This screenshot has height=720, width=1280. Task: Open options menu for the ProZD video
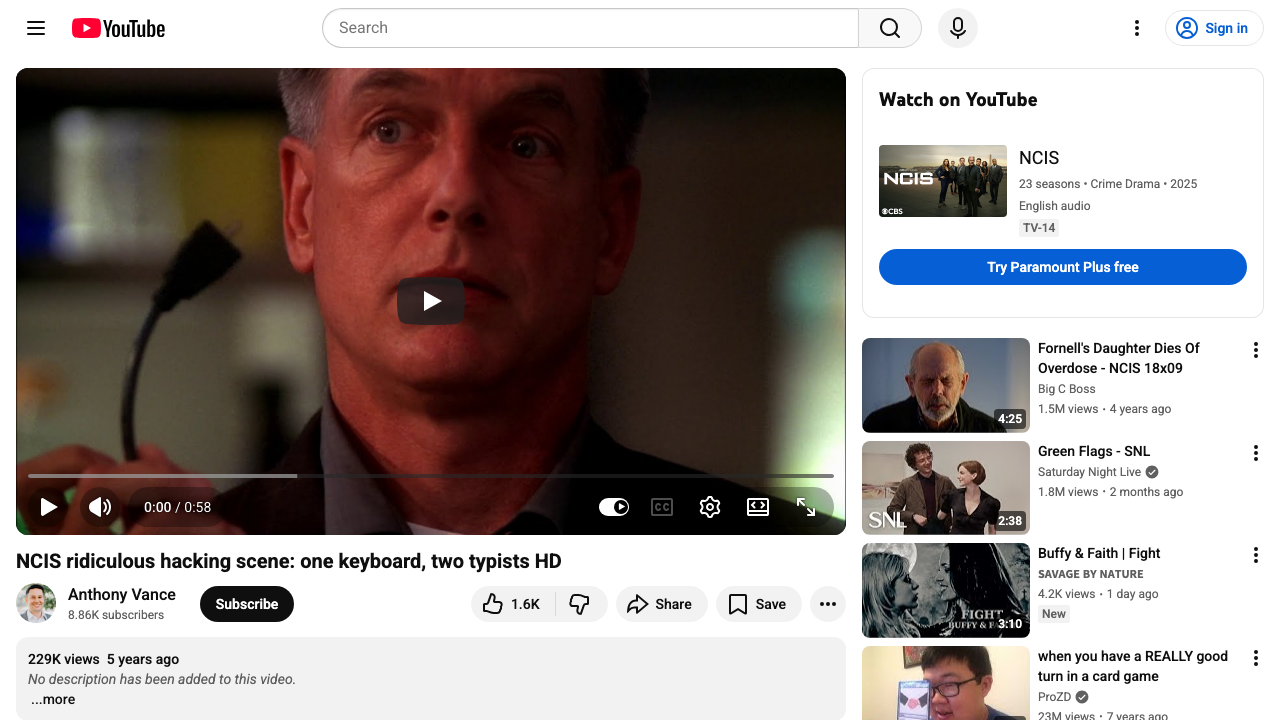(1256, 658)
